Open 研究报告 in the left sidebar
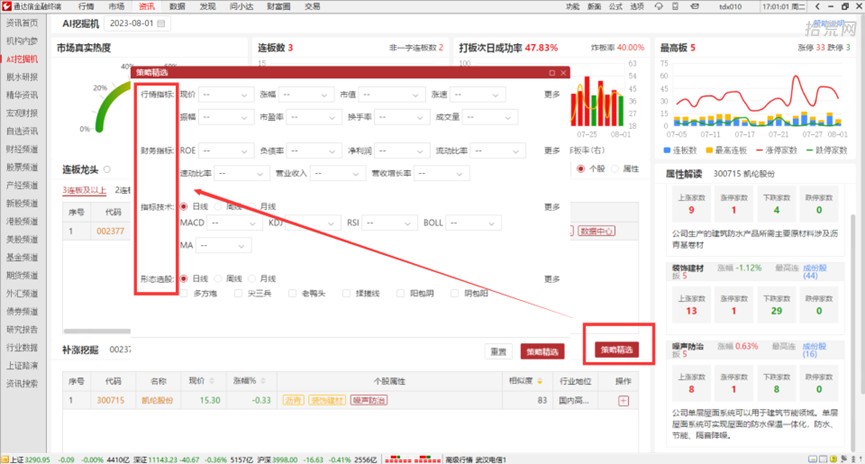 [22, 329]
